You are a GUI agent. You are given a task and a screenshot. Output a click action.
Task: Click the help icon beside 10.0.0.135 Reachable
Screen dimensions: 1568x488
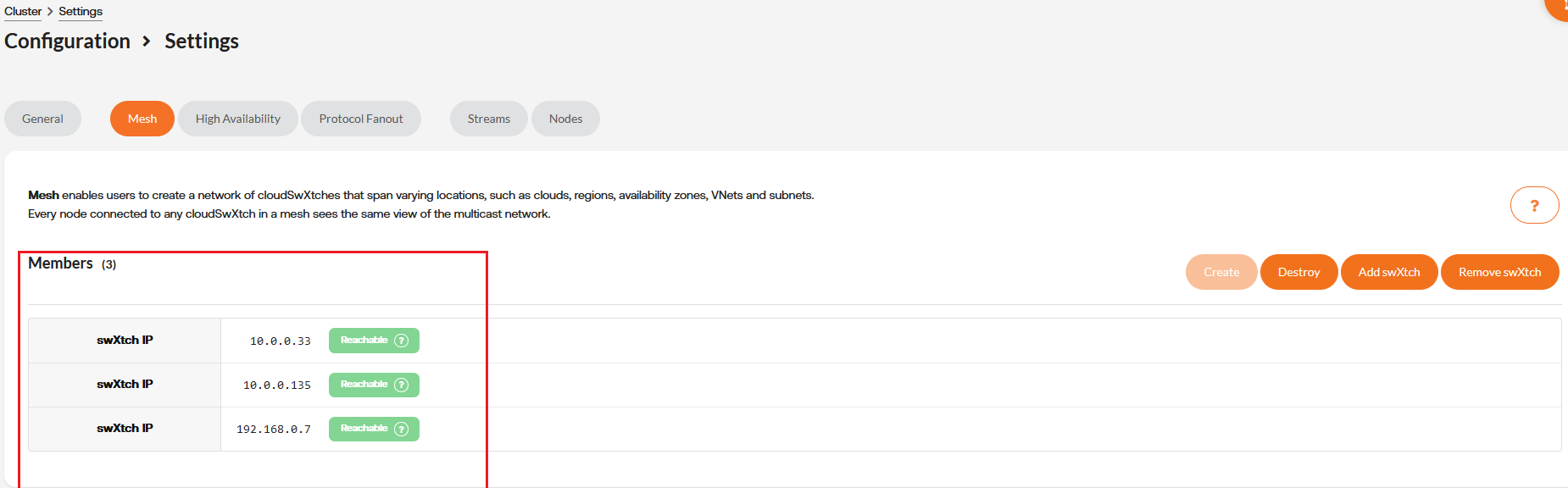pos(402,385)
